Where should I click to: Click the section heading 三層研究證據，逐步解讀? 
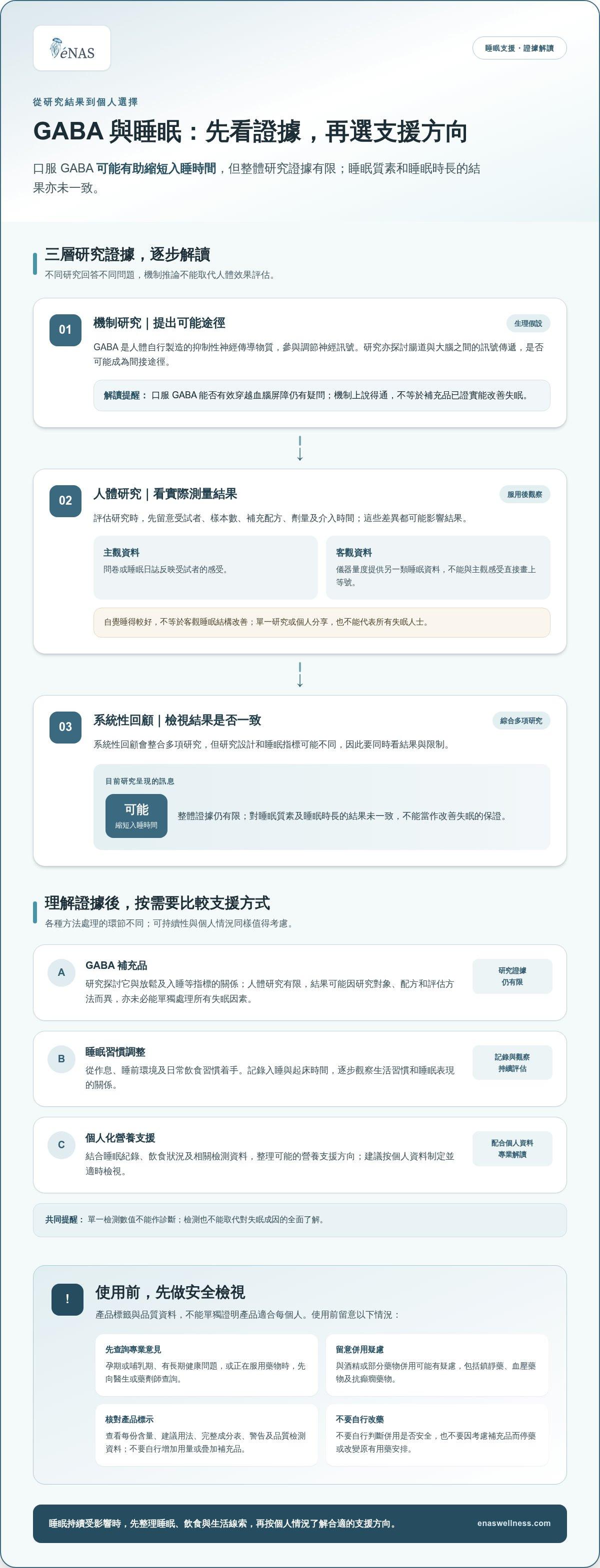(127, 254)
